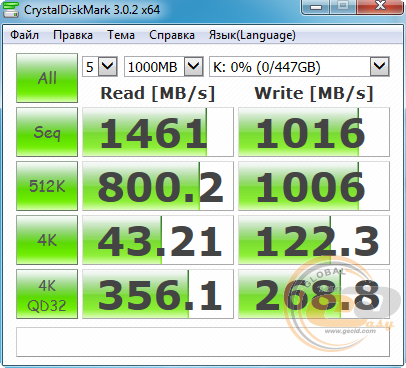Image resolution: width=406 pixels, height=368 pixels.
Task: Select the 4K QD32 write result 268.8
Action: [314, 294]
